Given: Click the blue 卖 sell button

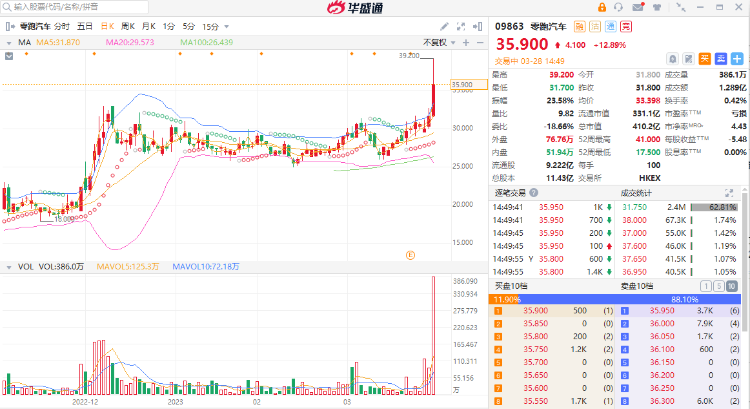Looking at the screenshot, I should pyautogui.click(x=721, y=59).
